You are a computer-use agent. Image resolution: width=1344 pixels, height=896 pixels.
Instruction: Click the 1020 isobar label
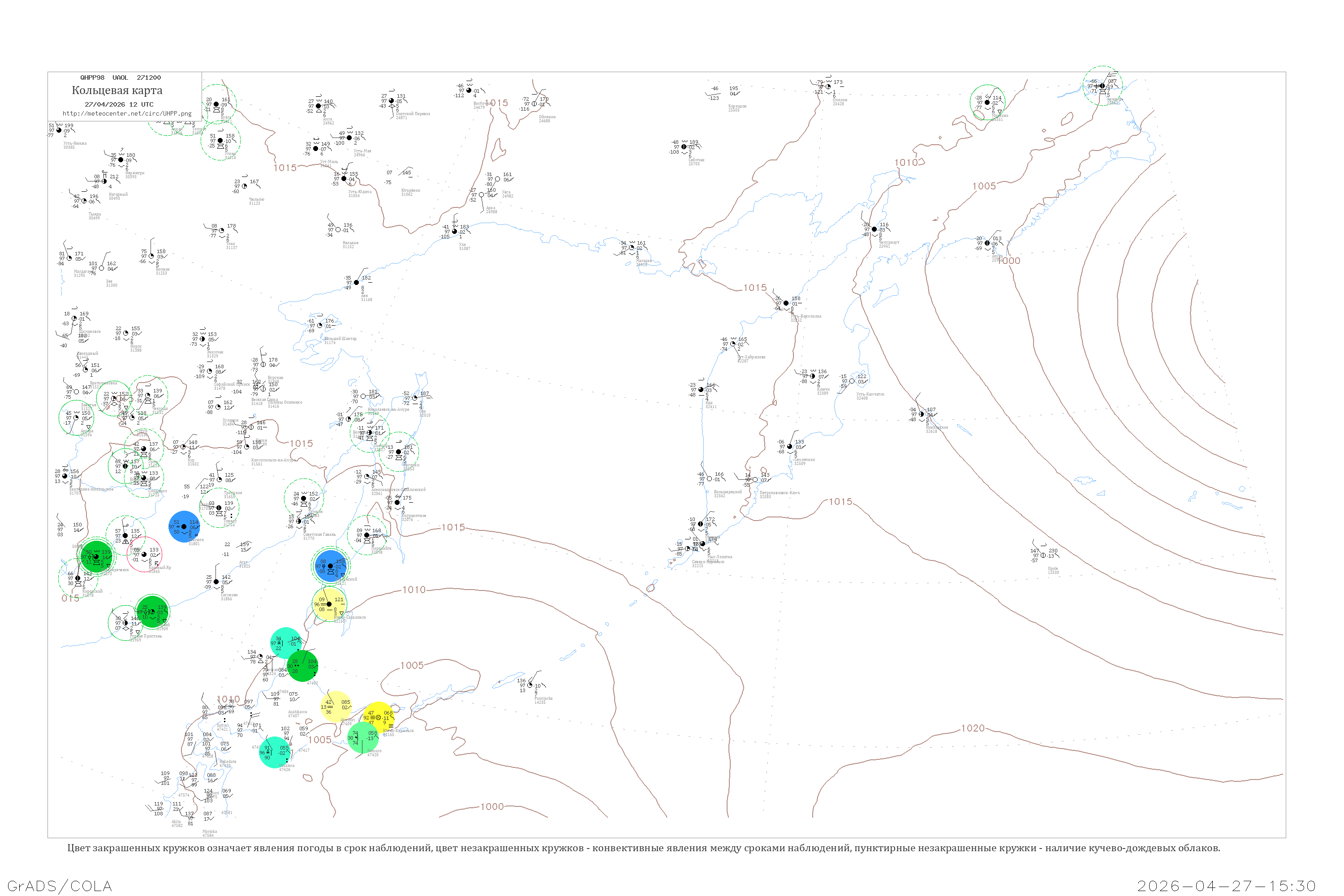coord(973,728)
